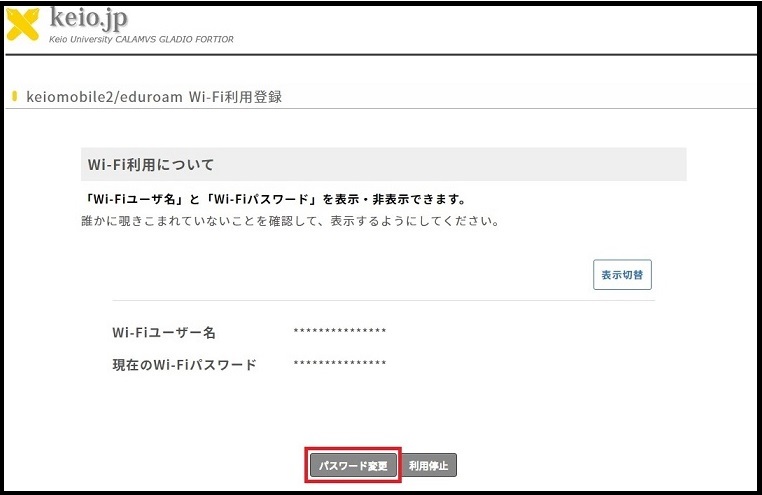Click the yellow crossed-pens Keio logo
This screenshot has width=762, height=495.
tap(24, 24)
